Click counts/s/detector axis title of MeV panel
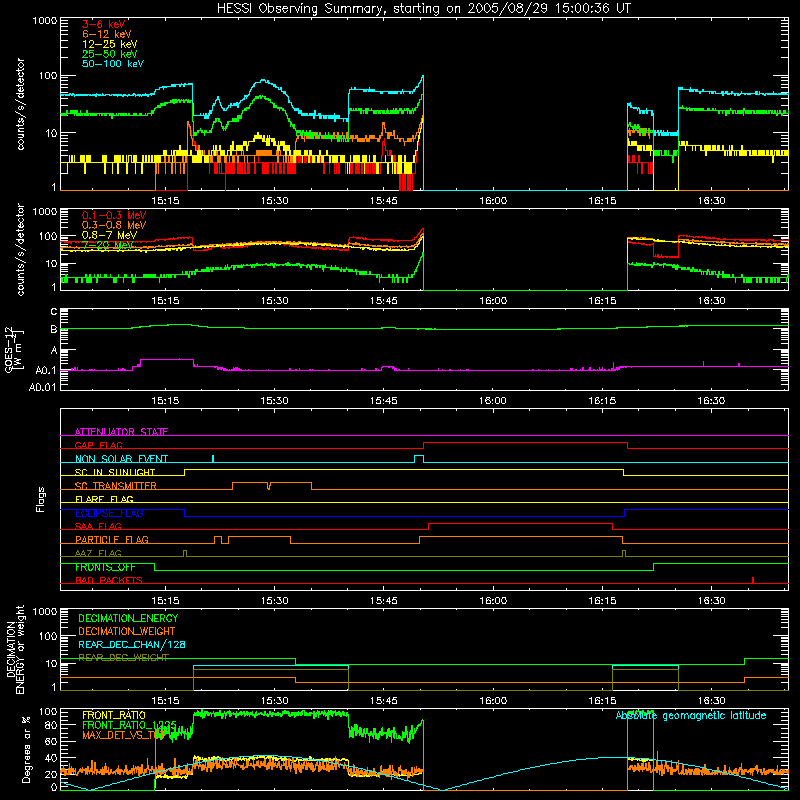 tap(20, 249)
